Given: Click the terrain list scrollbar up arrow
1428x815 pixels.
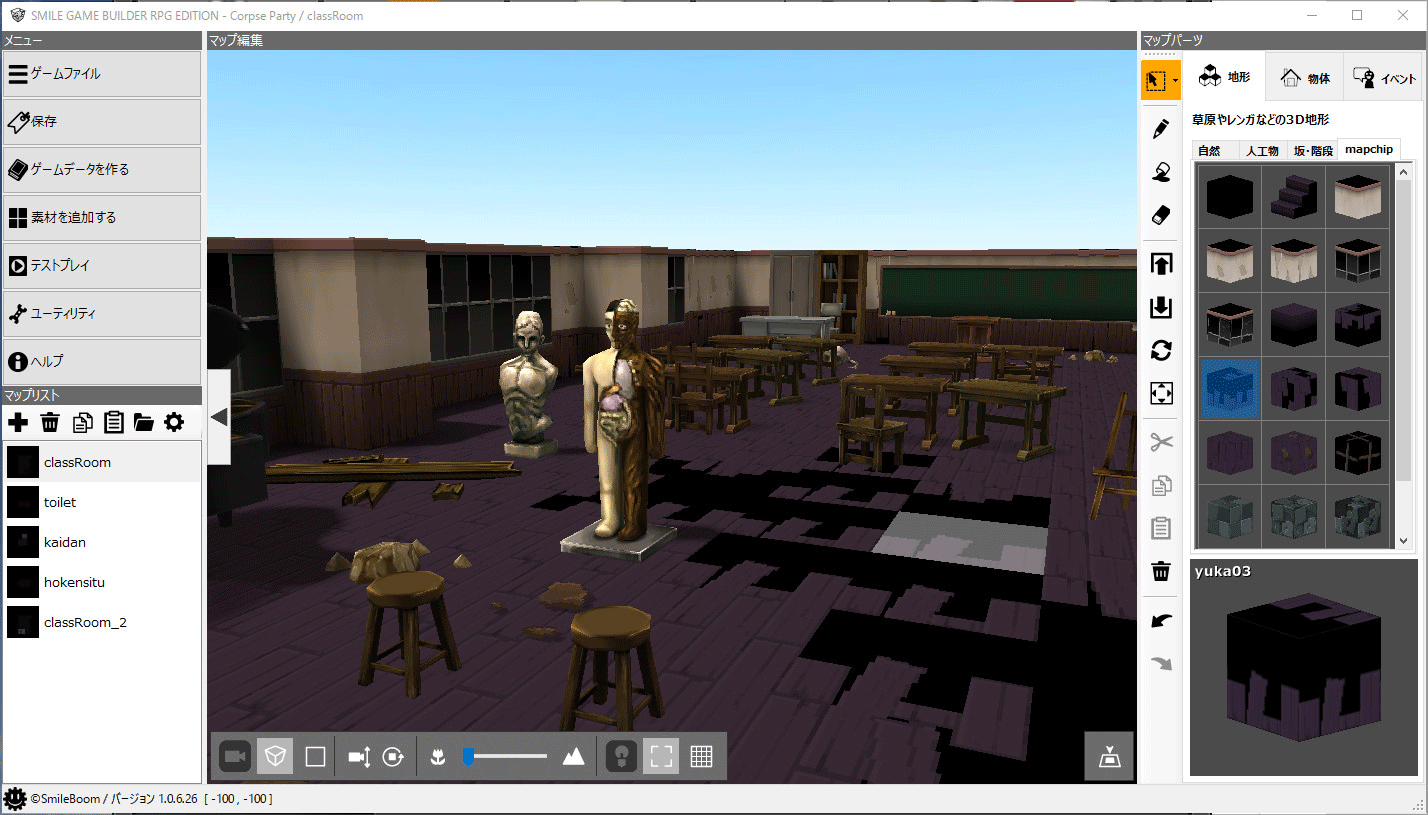Looking at the screenshot, I should point(1404,172).
